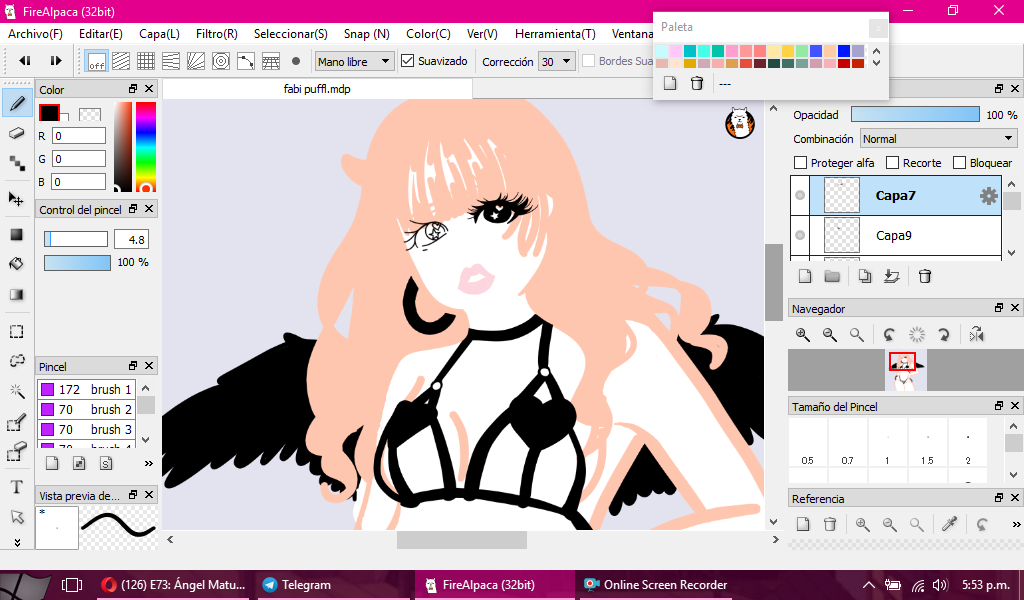Enable vanishing point snap
The width and height of the screenshot is (1024, 600).
tap(171, 61)
